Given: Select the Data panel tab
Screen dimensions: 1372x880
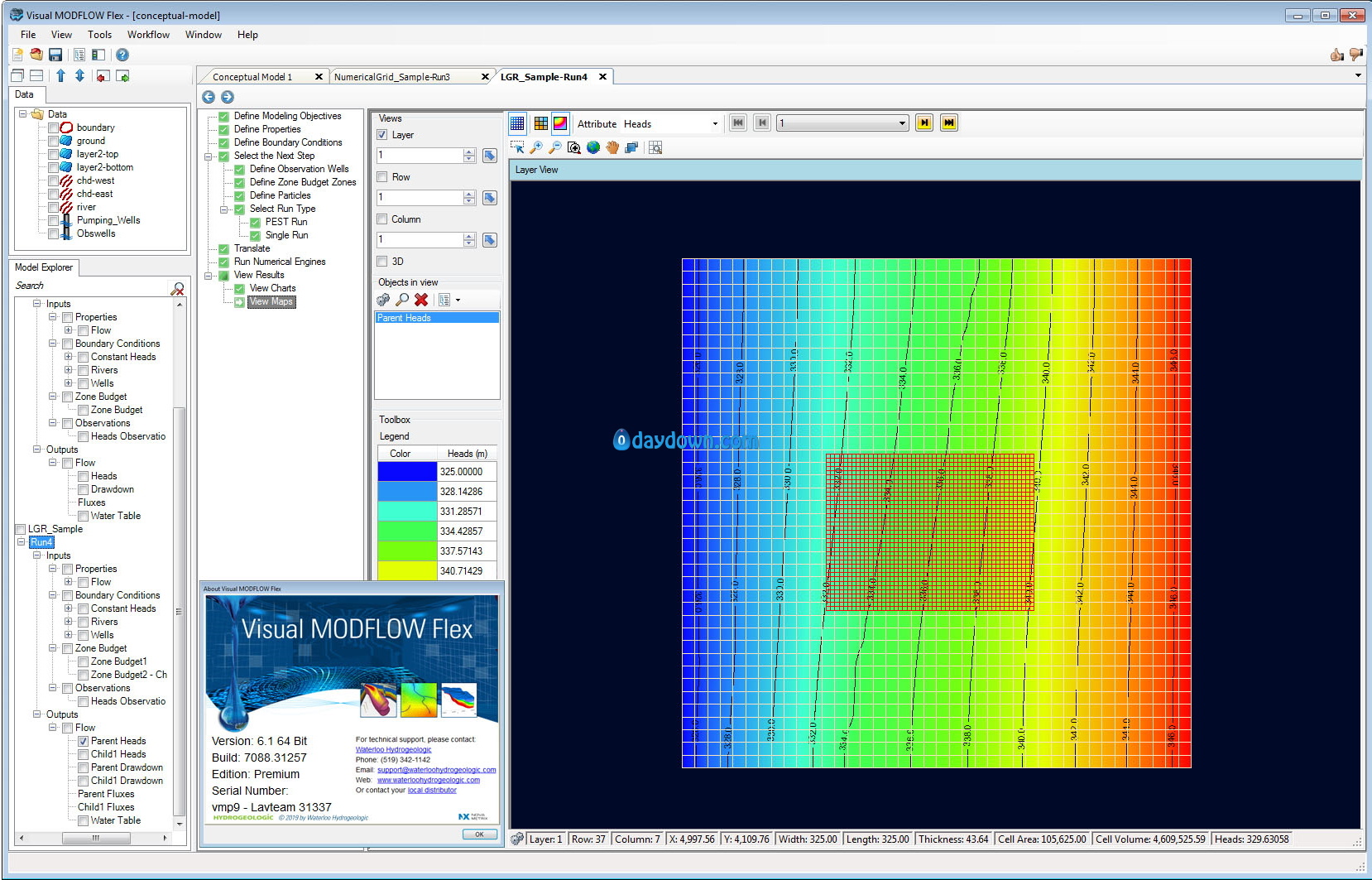Looking at the screenshot, I should pyautogui.click(x=25, y=95).
